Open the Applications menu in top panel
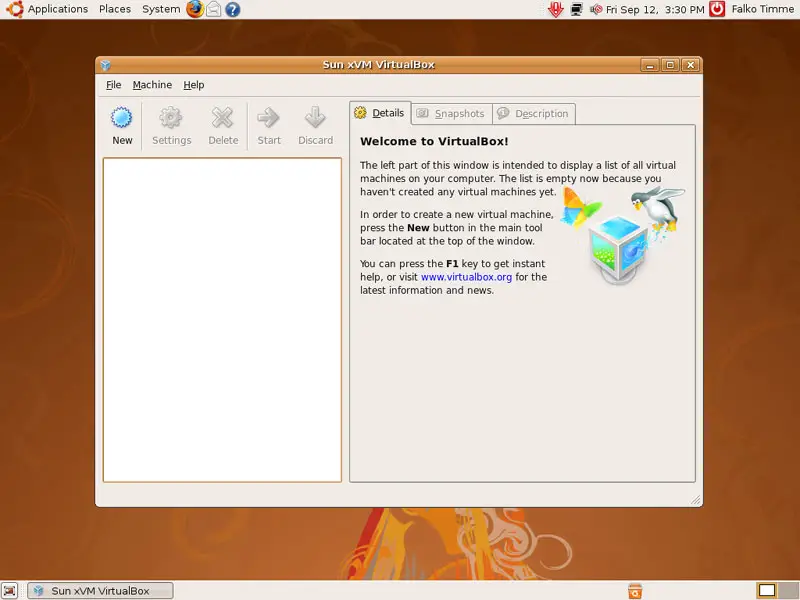The height and width of the screenshot is (600, 800). (x=58, y=9)
